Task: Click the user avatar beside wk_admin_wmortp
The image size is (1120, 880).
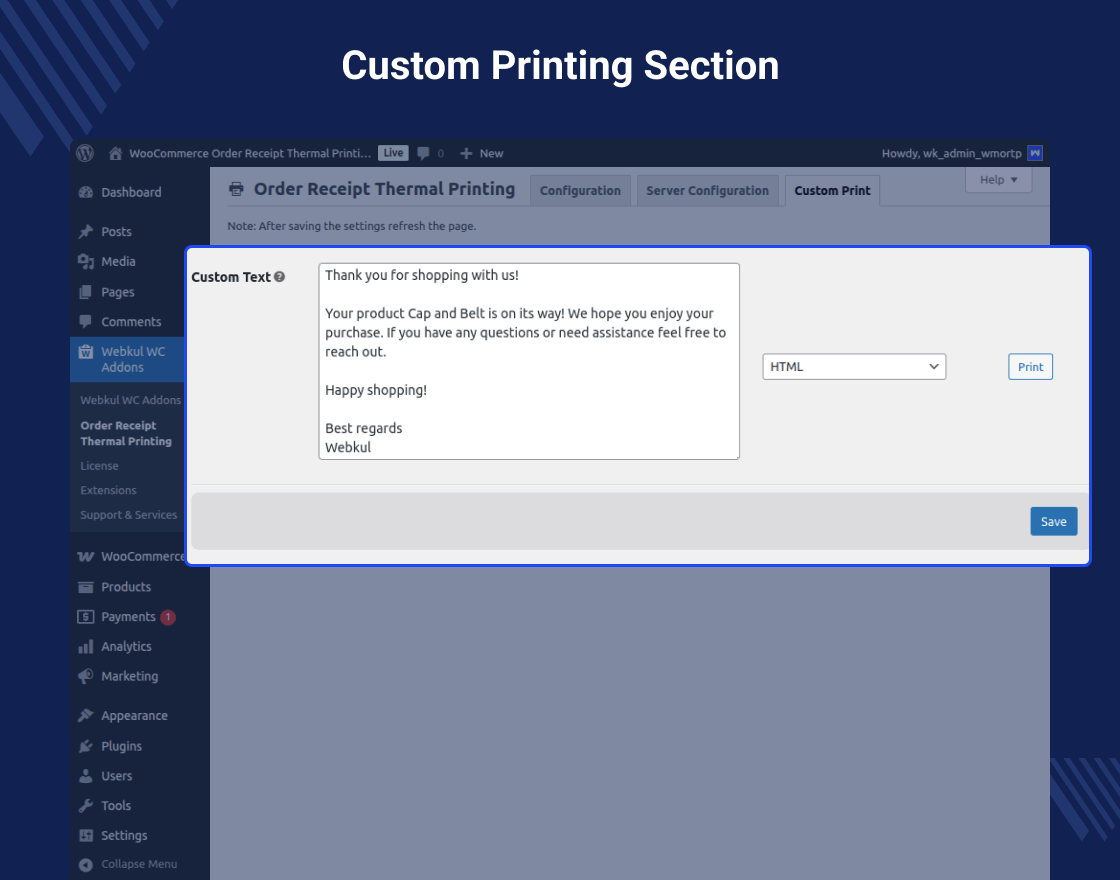Action: (1034, 153)
